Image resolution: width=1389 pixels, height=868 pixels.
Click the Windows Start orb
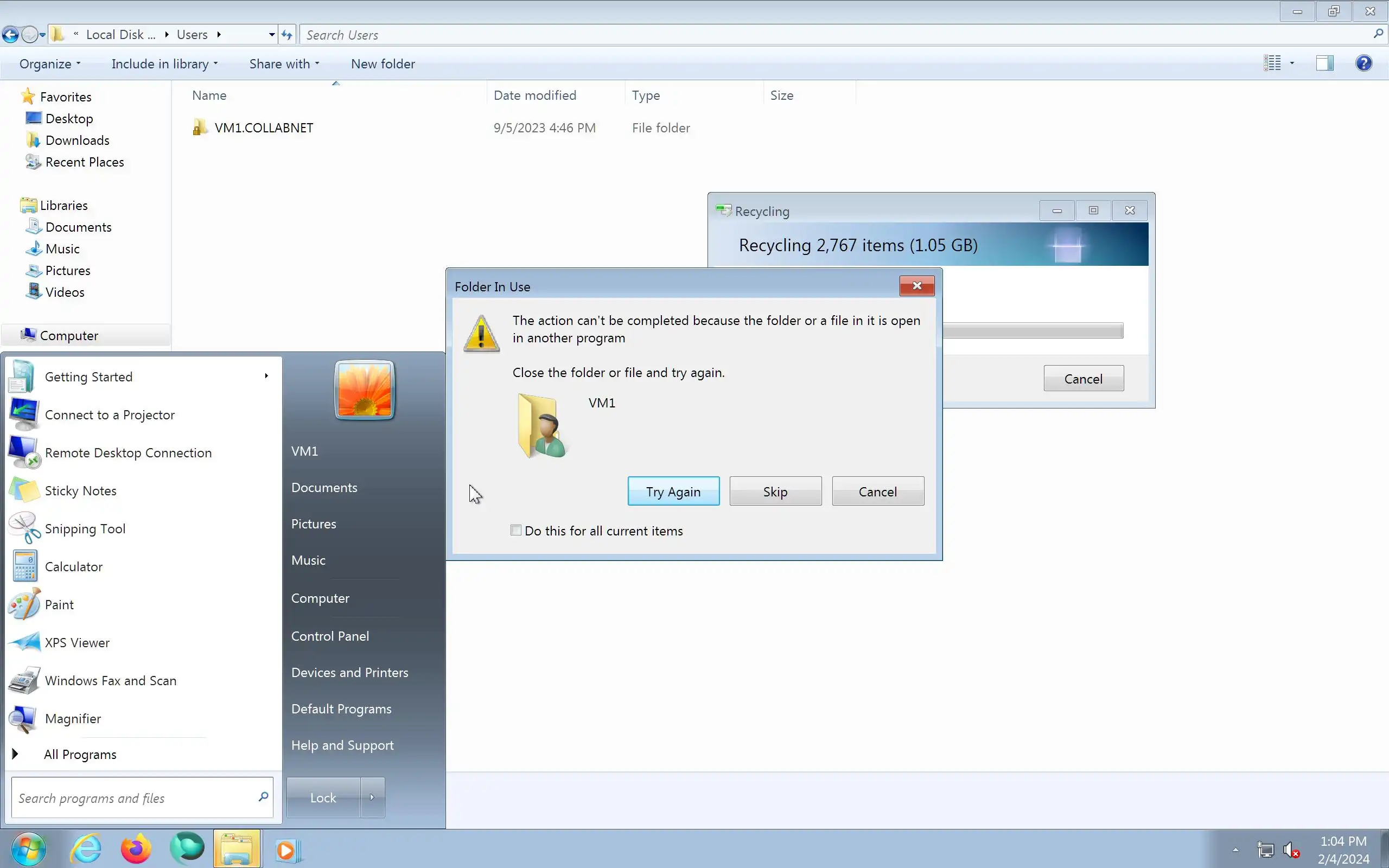28,849
